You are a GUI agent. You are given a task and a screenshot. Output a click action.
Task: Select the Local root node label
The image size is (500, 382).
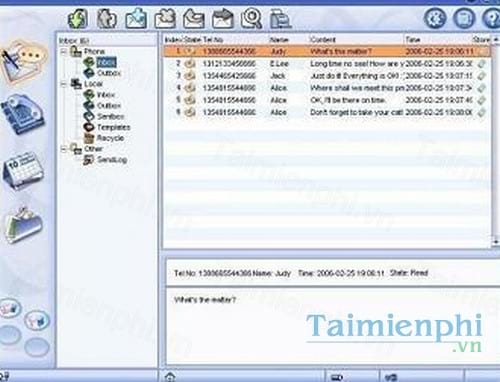(93, 84)
